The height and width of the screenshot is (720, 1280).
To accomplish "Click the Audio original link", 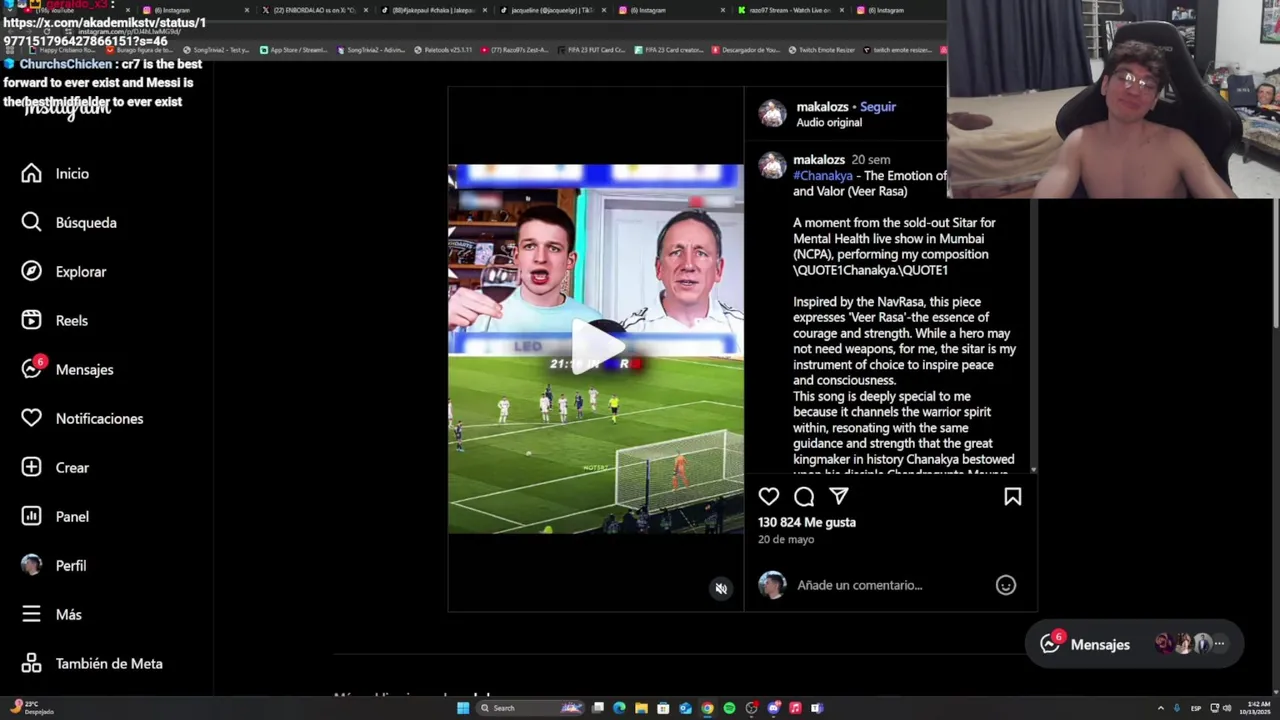I will tap(829, 122).
